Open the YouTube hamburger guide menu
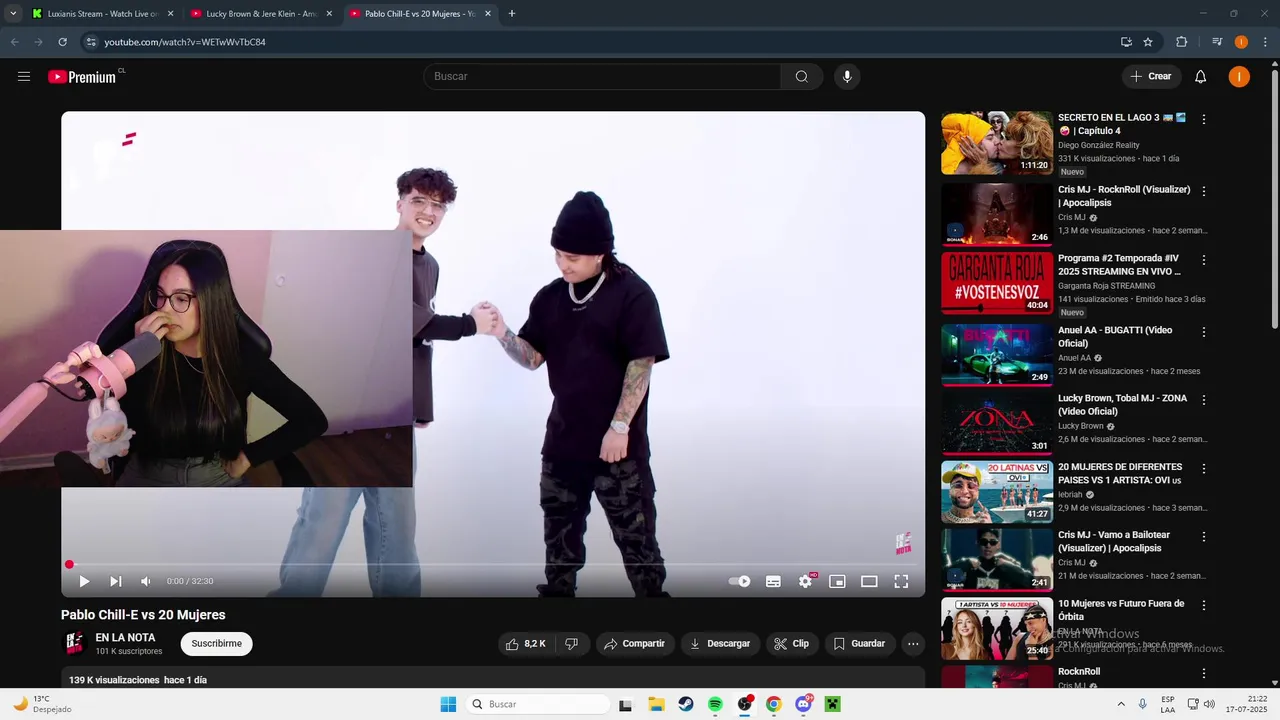 [x=24, y=77]
